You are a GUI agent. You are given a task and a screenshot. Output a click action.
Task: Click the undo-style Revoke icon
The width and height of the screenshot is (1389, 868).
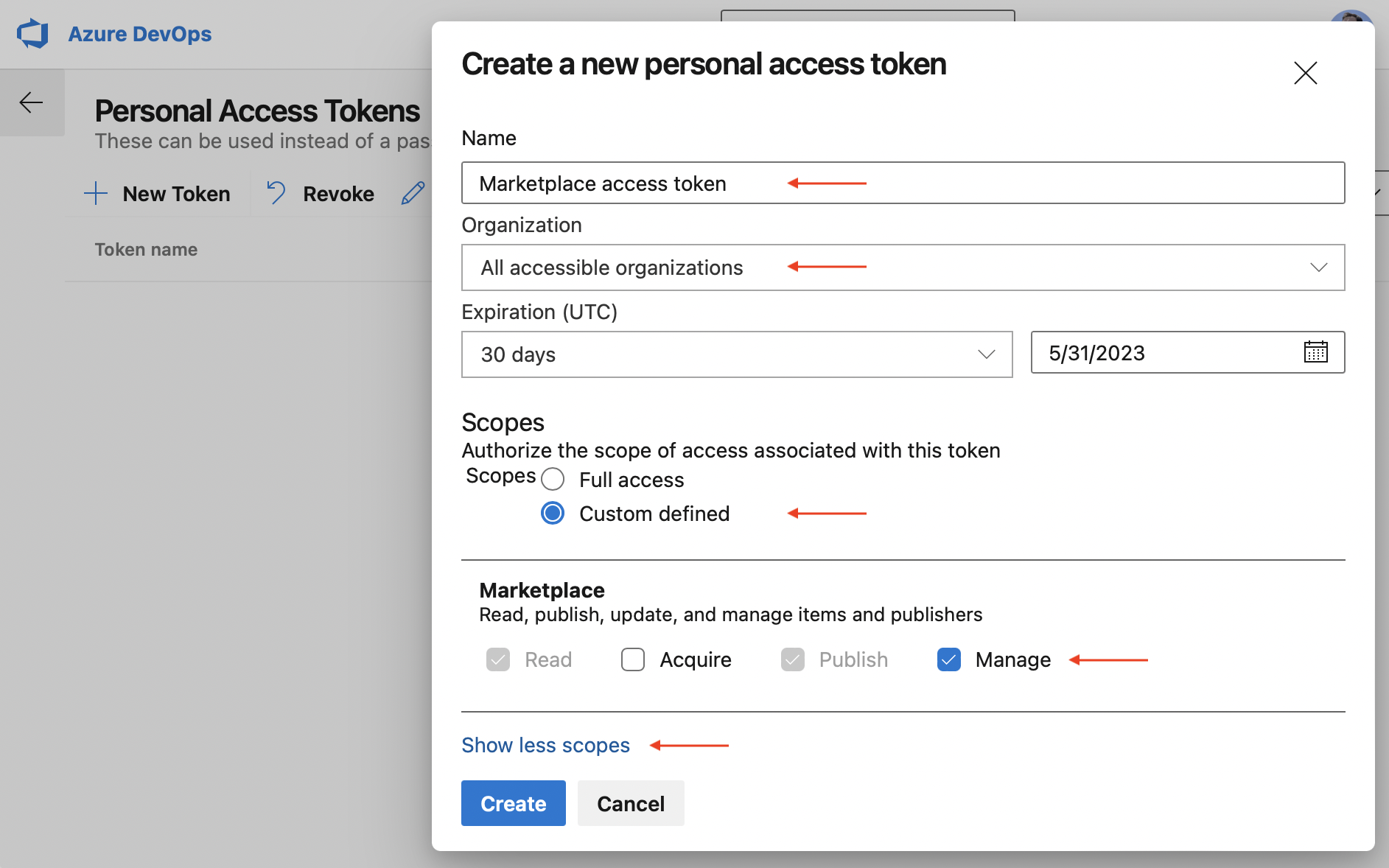276,192
